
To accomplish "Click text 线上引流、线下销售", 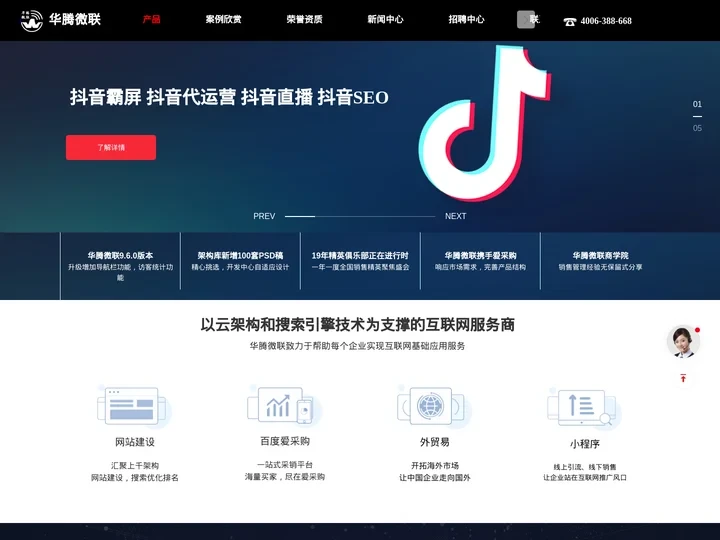I will pos(585,467).
